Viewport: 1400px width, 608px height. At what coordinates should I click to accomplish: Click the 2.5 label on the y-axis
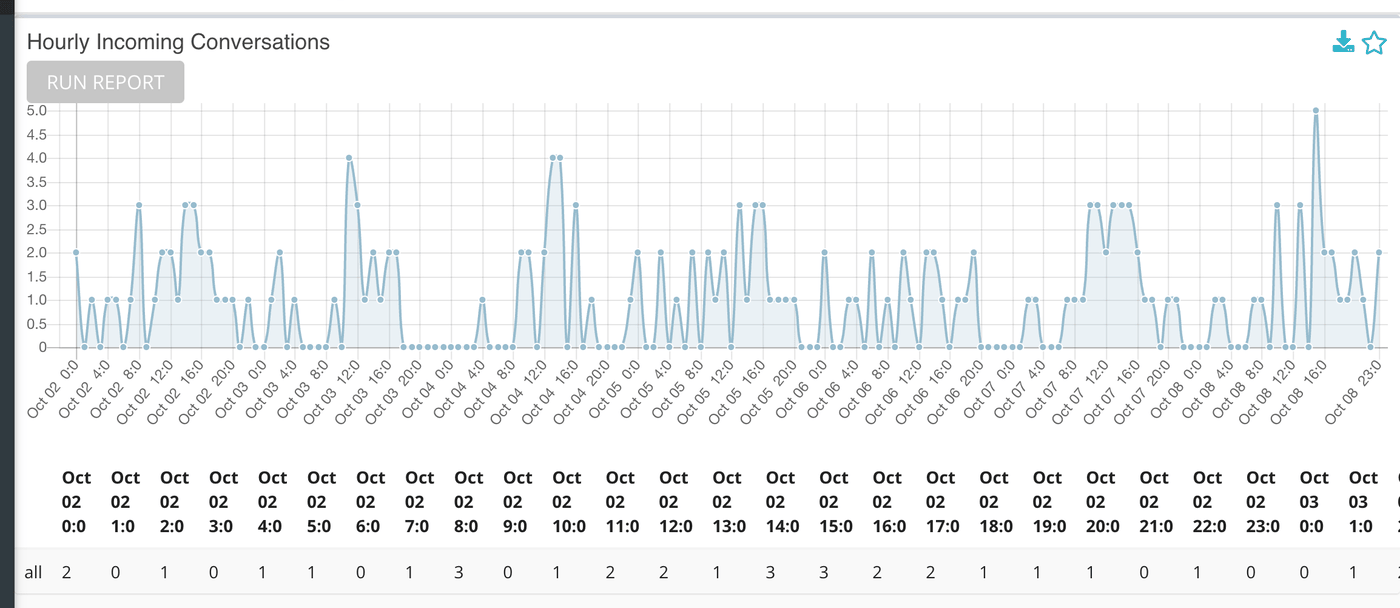[x=36, y=229]
